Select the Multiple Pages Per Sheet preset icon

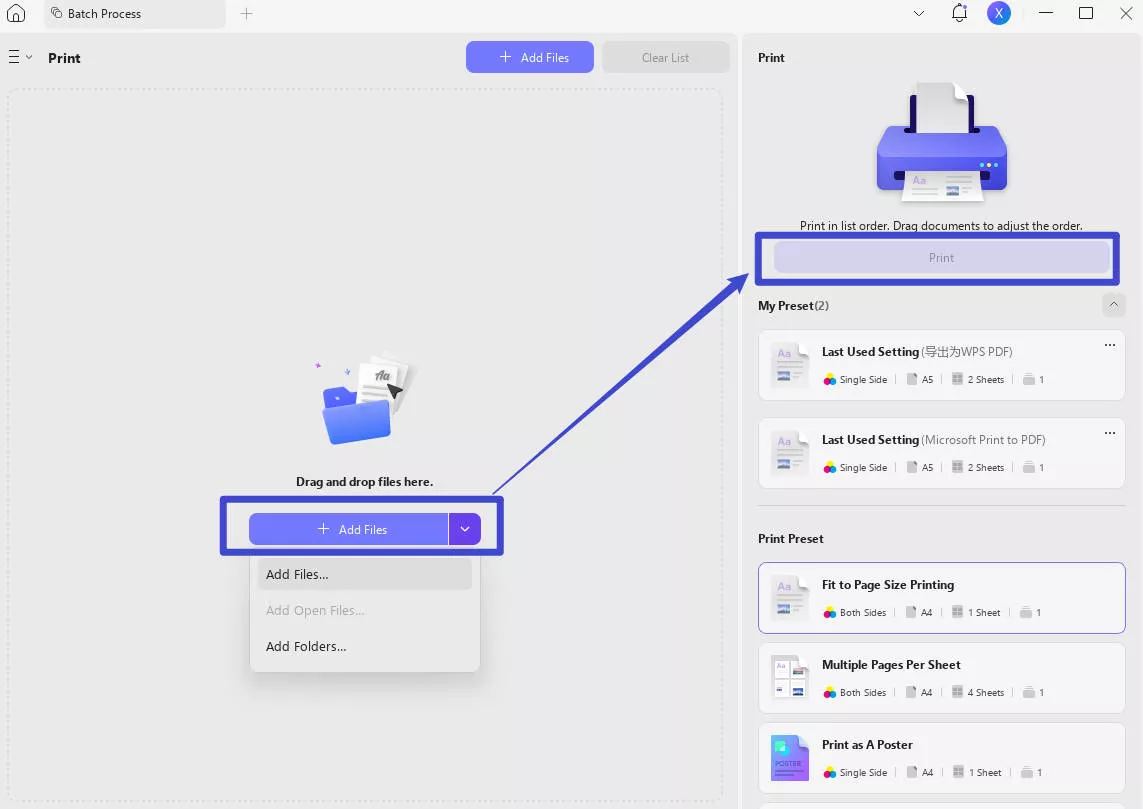789,679
